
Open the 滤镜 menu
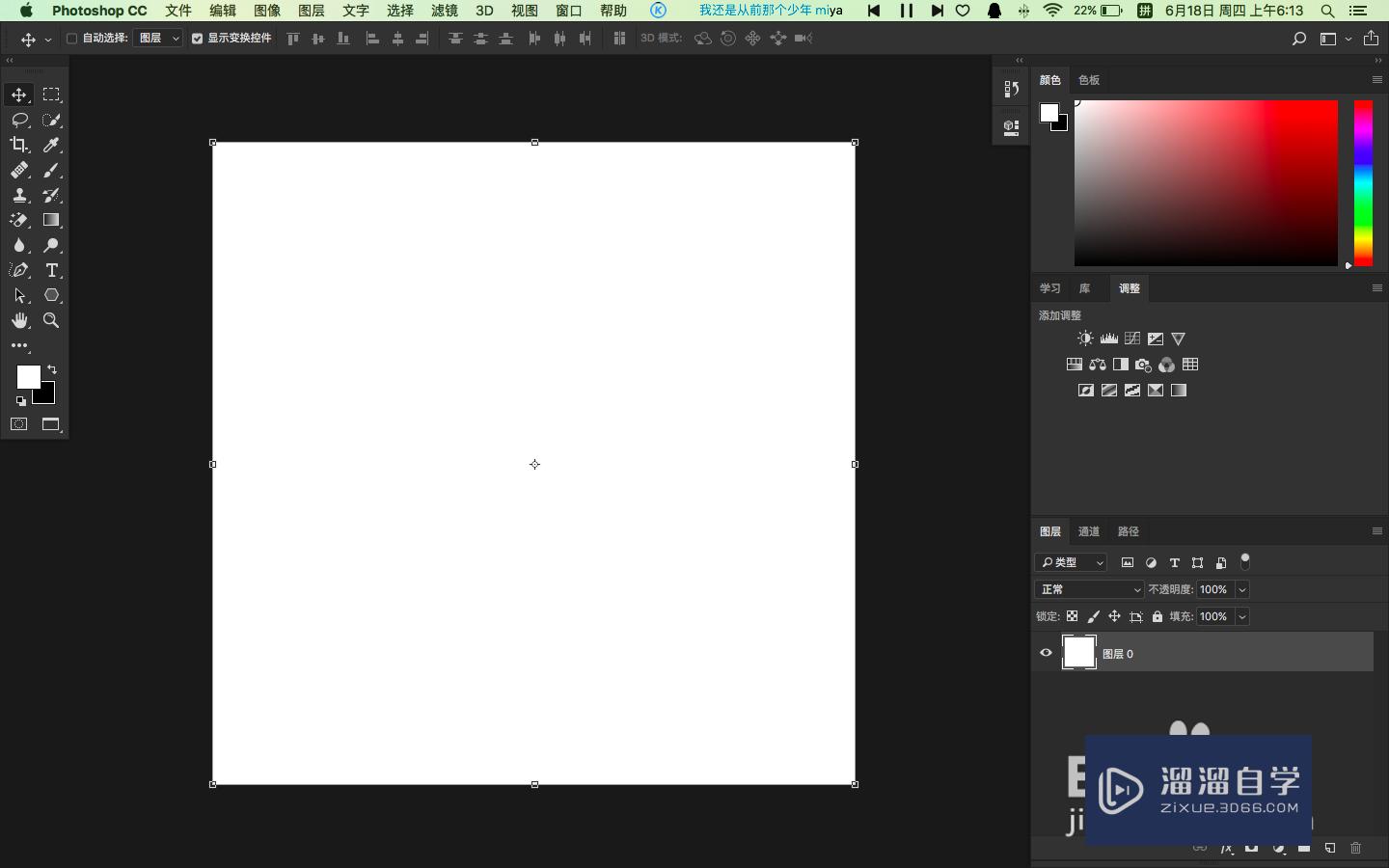click(x=445, y=11)
